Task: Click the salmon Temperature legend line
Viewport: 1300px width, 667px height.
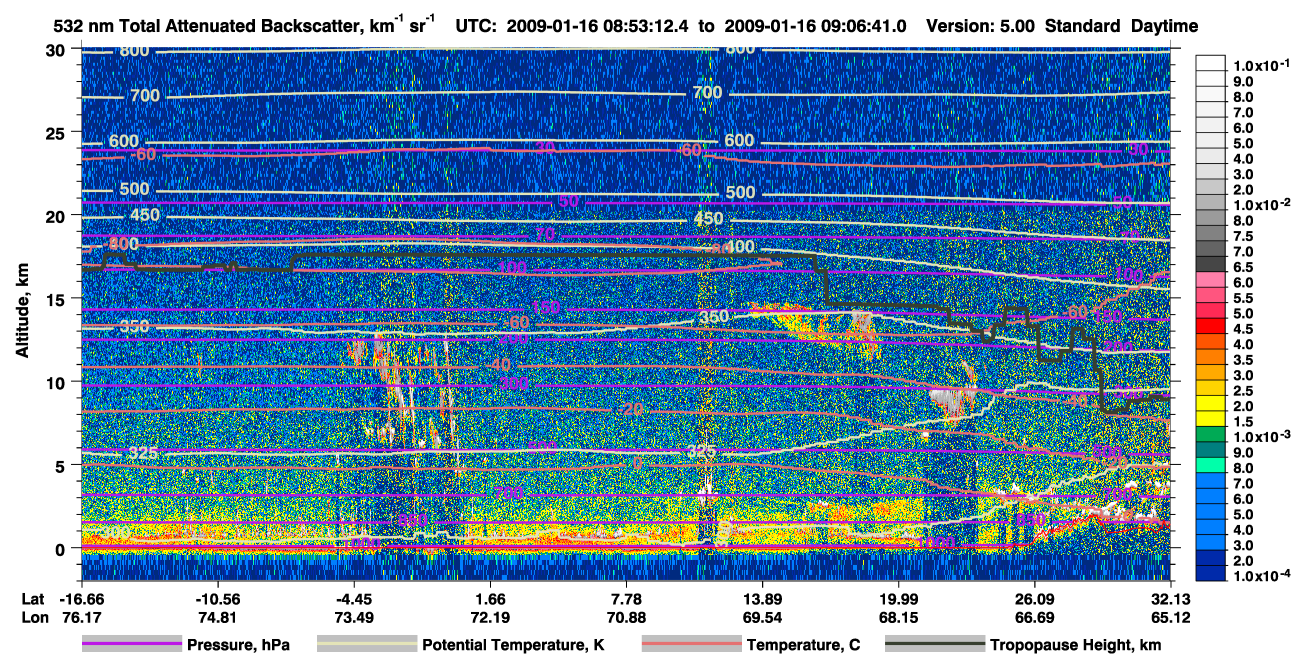Action: coord(691,645)
